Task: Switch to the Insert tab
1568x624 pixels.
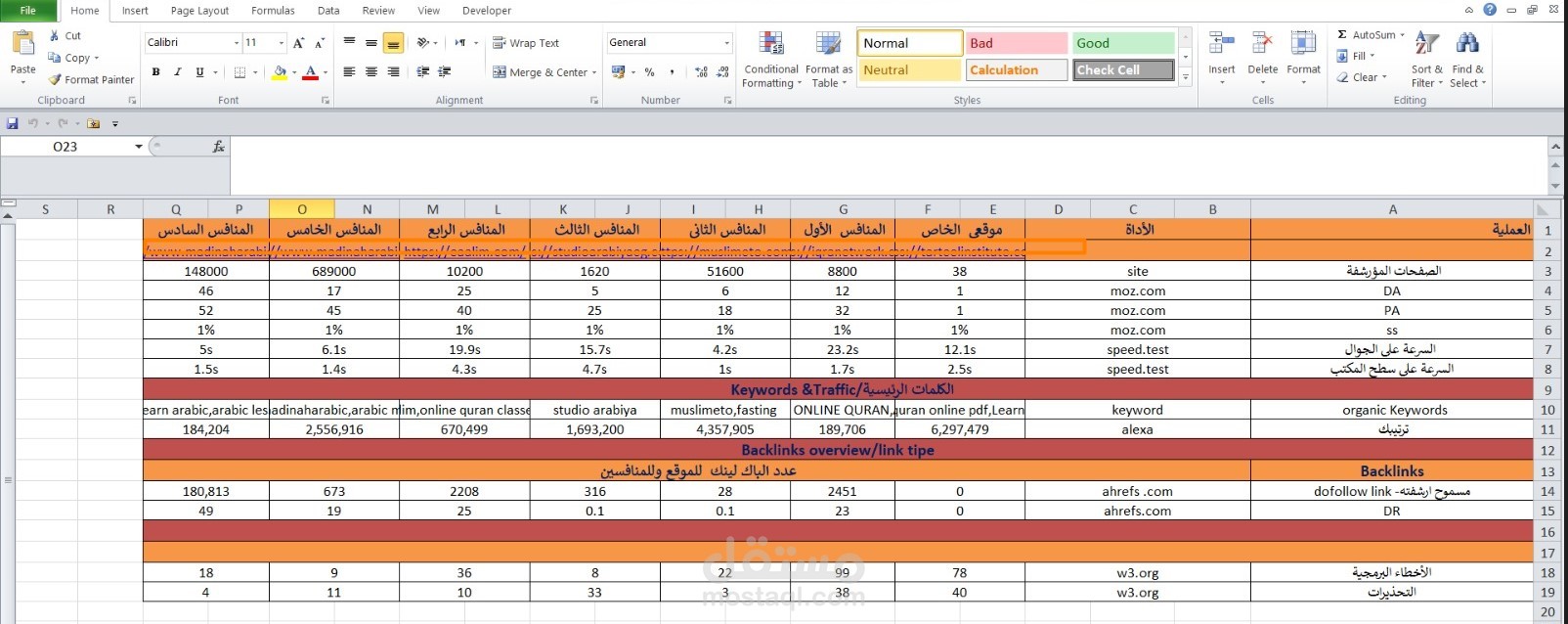Action: (x=135, y=11)
